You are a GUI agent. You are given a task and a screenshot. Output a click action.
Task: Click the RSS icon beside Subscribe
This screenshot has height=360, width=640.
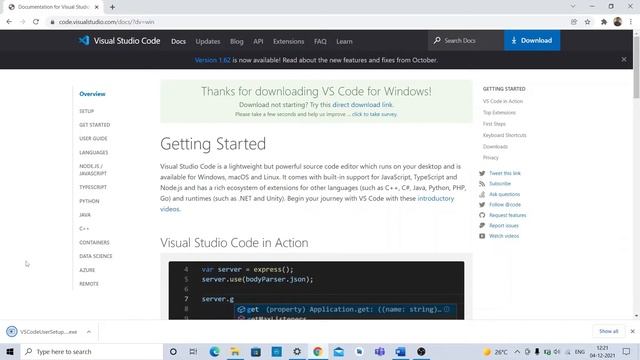(482, 184)
